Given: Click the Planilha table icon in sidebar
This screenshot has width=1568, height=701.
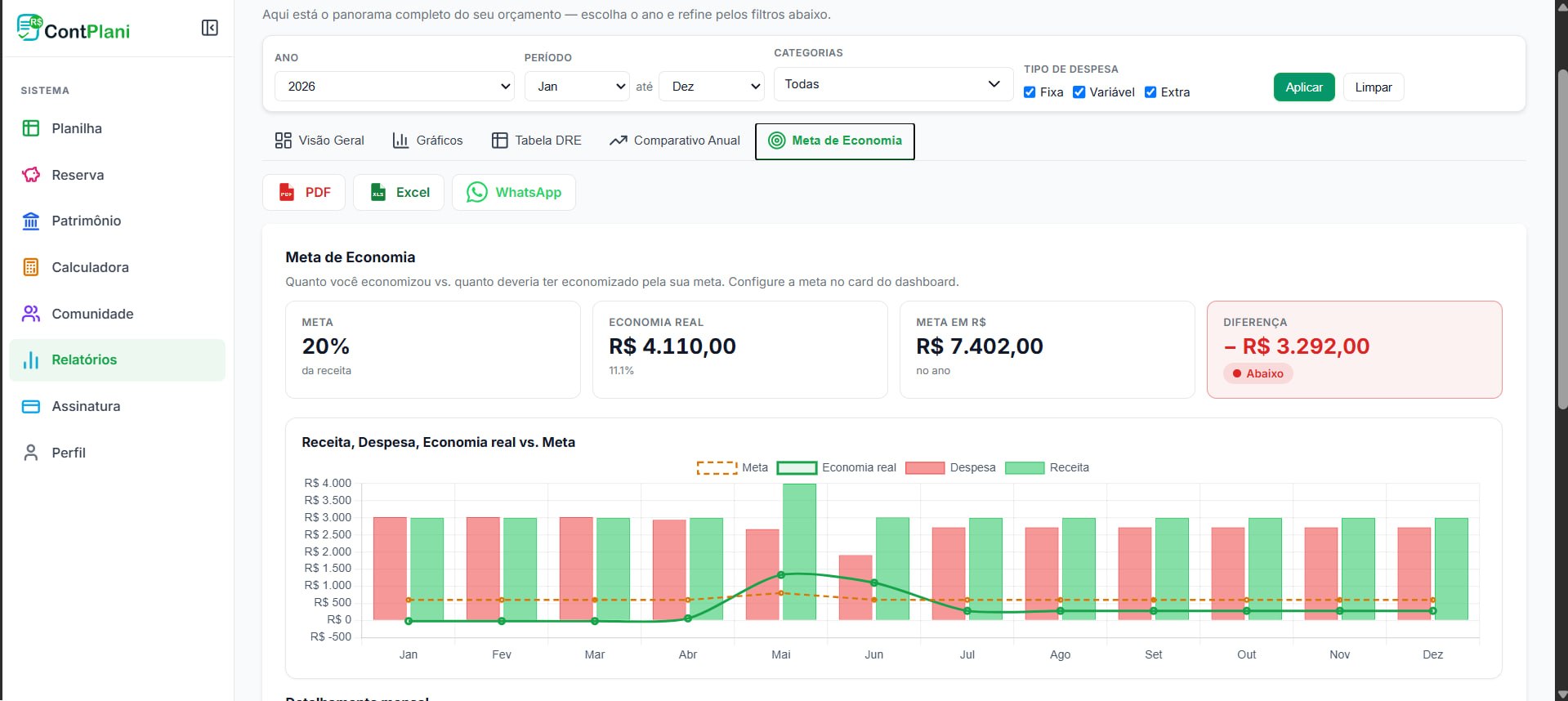Looking at the screenshot, I should 31,128.
